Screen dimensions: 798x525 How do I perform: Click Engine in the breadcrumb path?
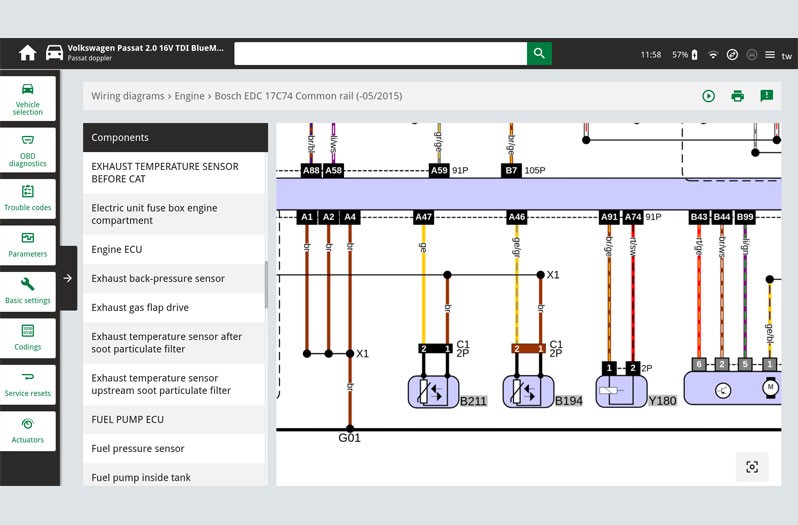pyautogui.click(x=189, y=97)
